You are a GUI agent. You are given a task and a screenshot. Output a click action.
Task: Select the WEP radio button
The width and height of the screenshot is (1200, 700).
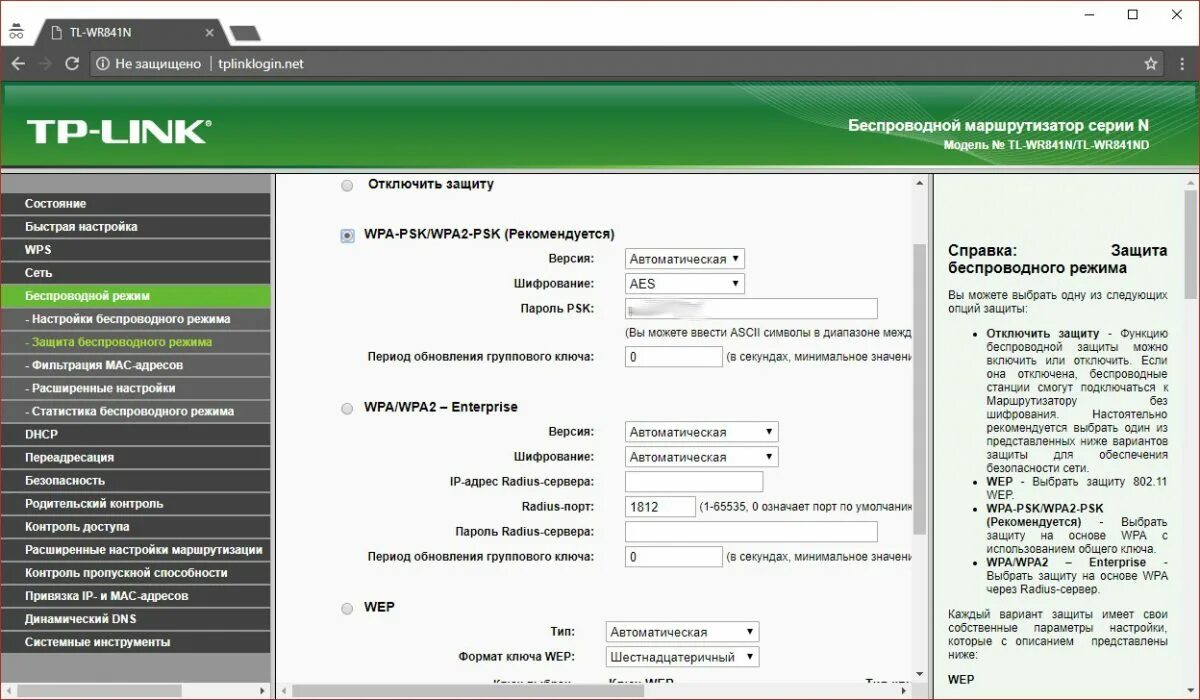coord(347,608)
